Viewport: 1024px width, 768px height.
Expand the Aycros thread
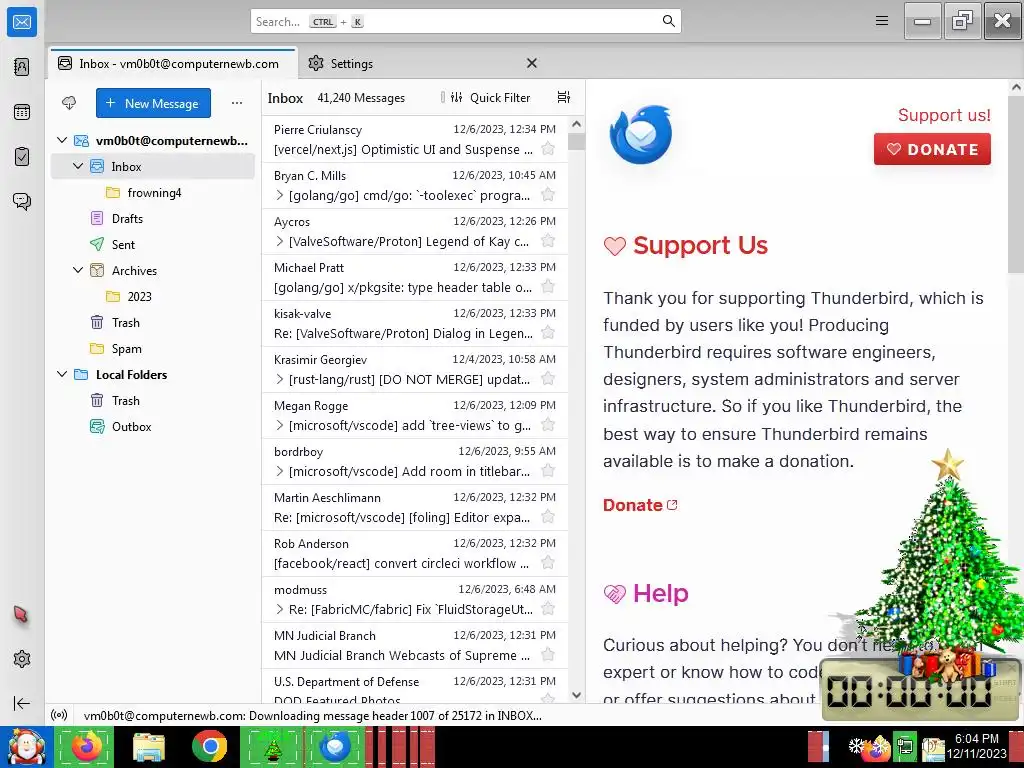280,241
